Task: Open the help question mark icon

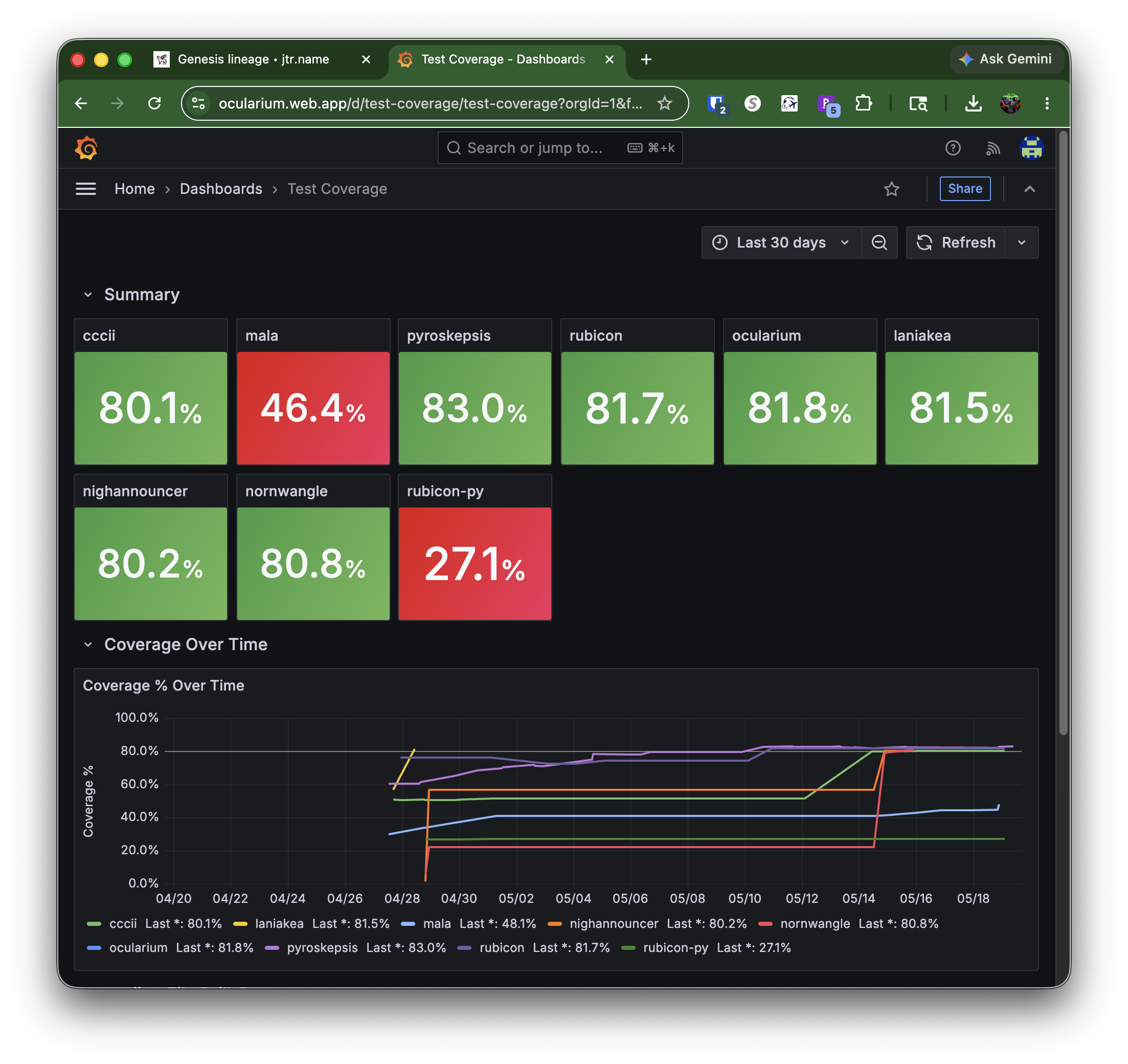Action: tap(953, 148)
